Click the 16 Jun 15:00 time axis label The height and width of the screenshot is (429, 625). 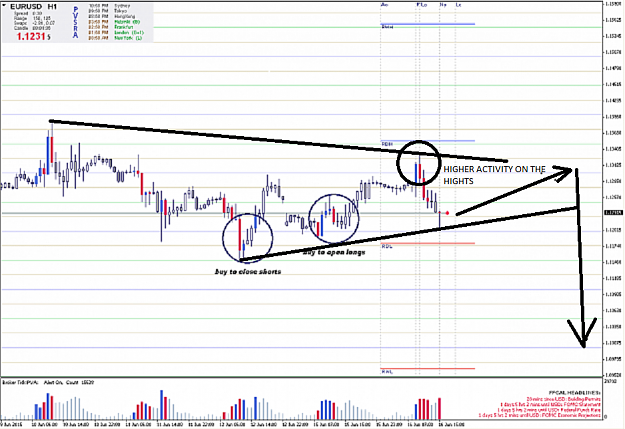(450, 424)
